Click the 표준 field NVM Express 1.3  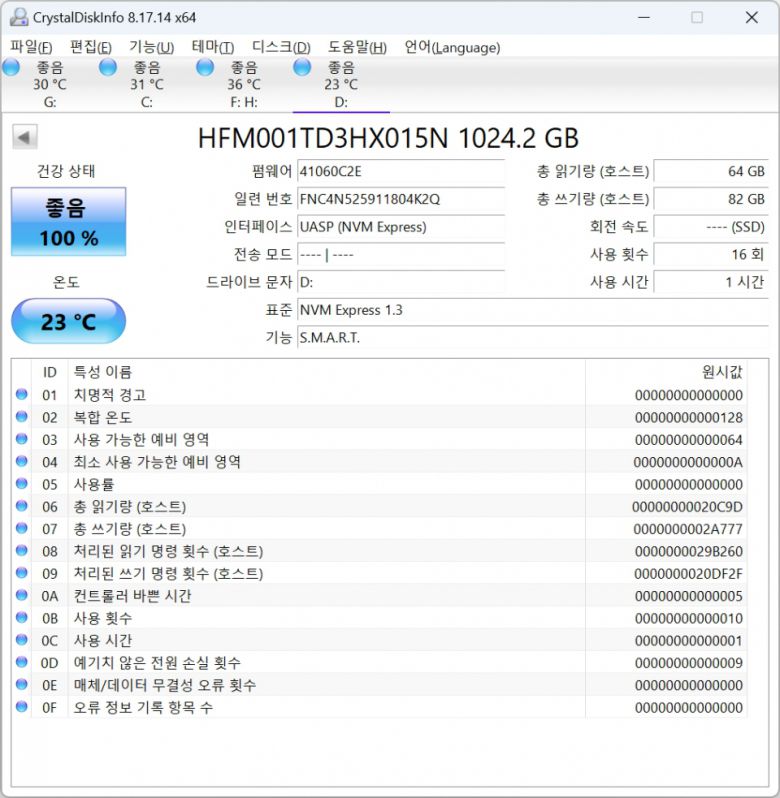pos(533,309)
